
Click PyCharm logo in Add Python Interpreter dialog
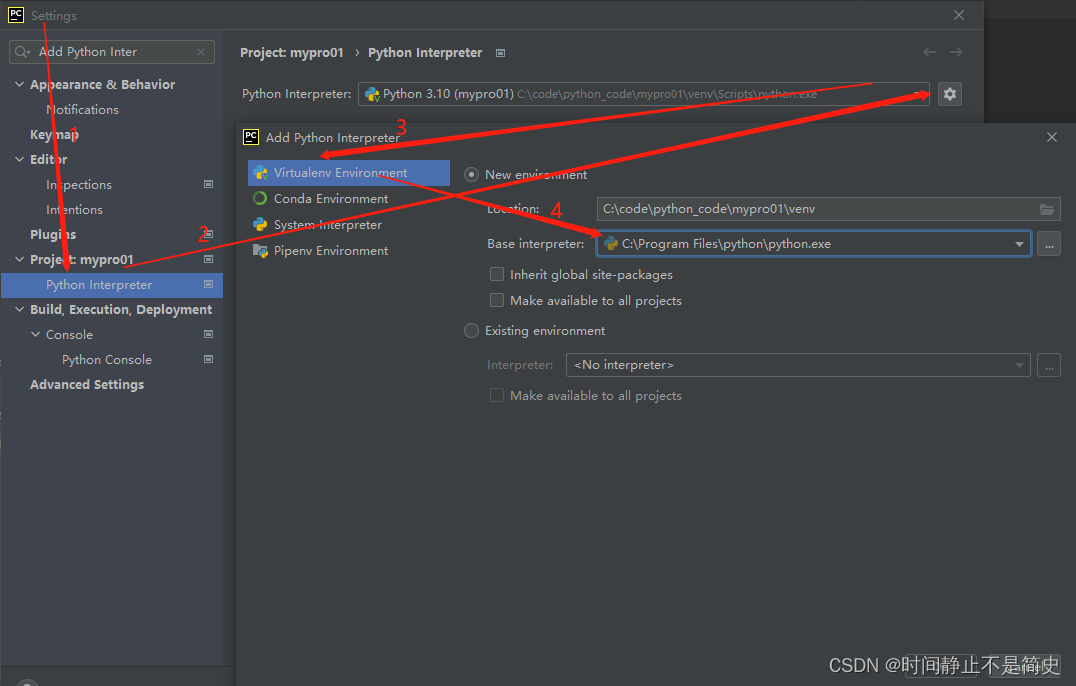point(251,137)
